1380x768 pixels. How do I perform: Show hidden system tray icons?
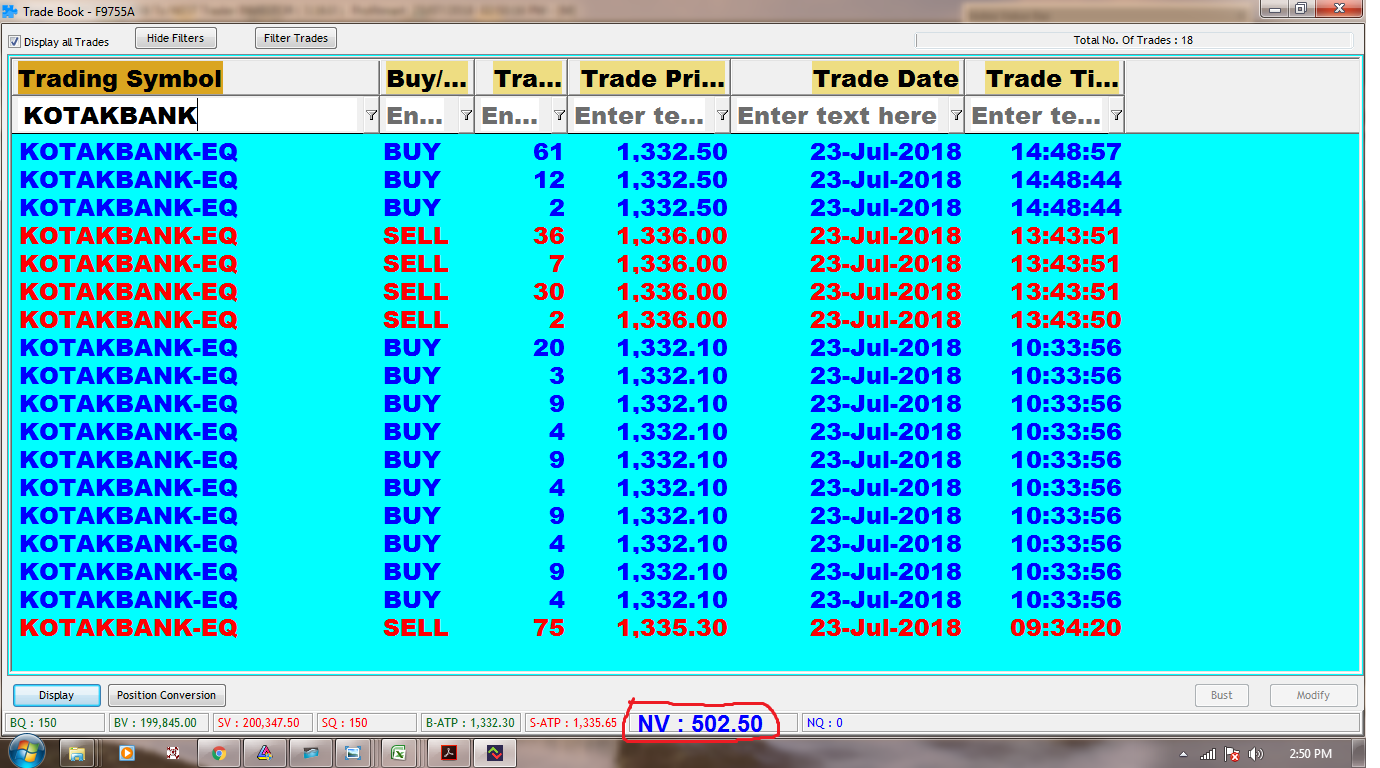point(1184,754)
